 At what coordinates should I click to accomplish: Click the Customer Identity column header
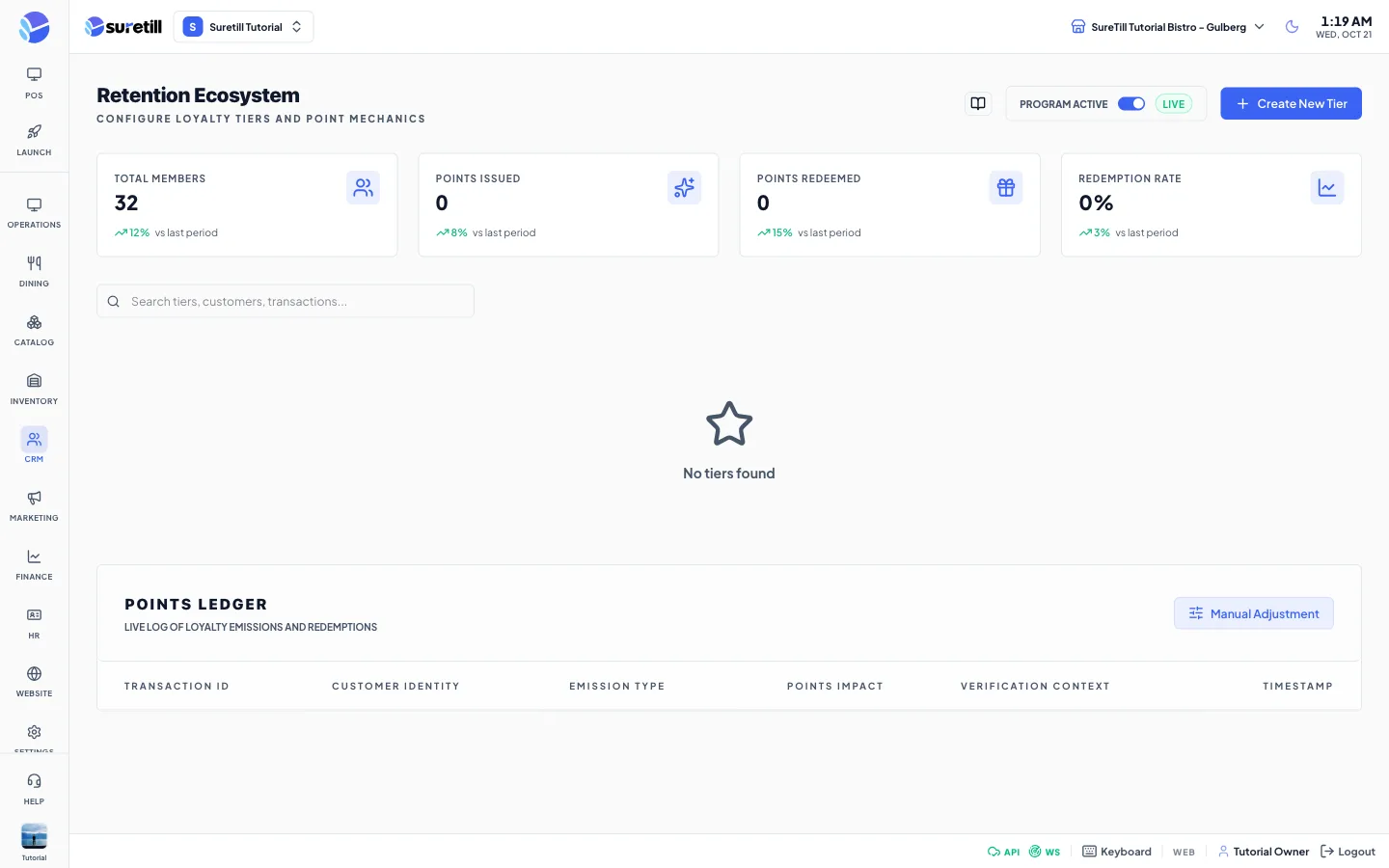[395, 687]
